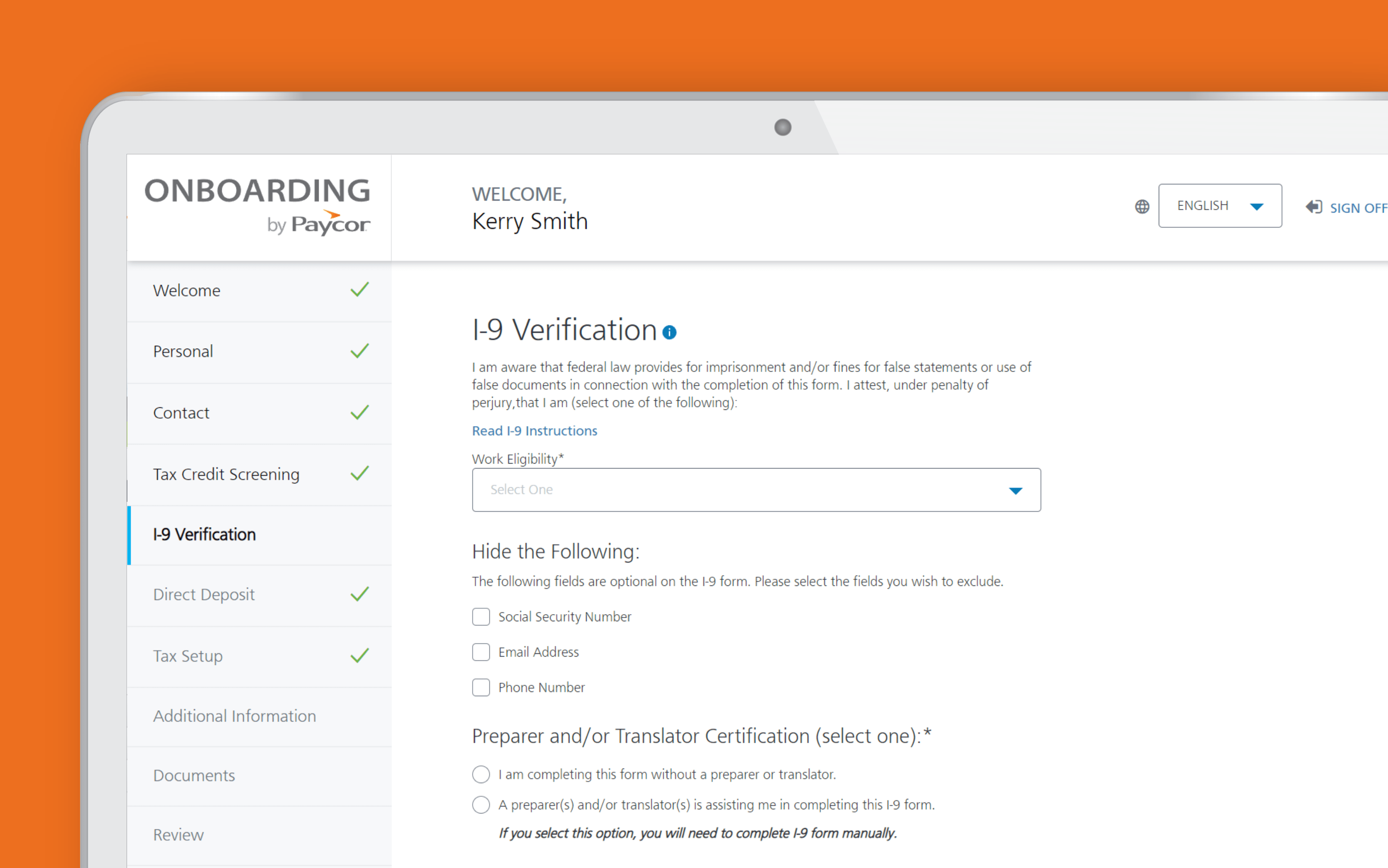Click the green checkmark next to Personal
The image size is (1388, 868).
pyautogui.click(x=359, y=351)
